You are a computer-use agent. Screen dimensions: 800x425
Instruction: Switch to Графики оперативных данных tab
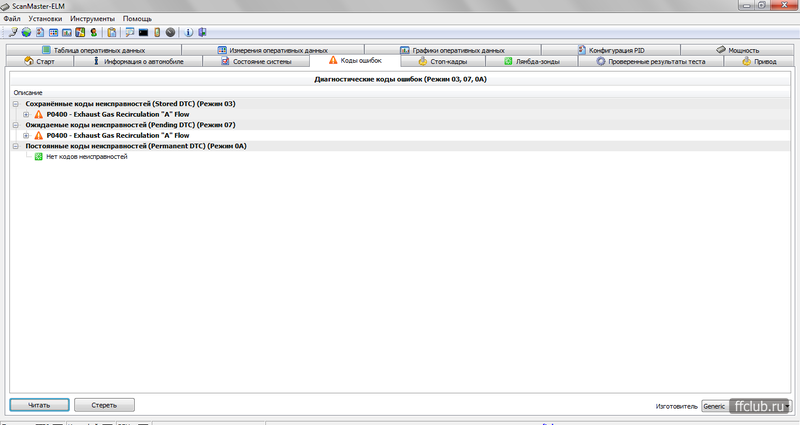click(453, 50)
